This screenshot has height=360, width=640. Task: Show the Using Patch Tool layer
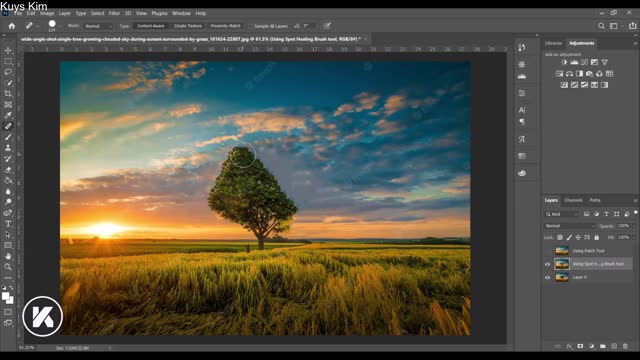(547, 251)
